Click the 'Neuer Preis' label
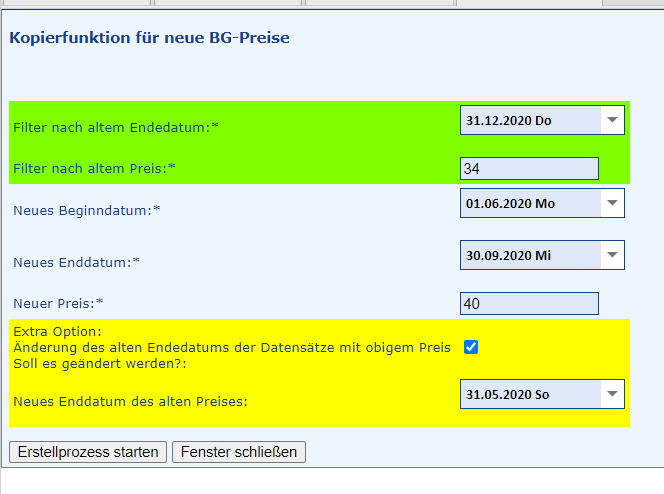This screenshot has height=494, width=664. coord(58,303)
